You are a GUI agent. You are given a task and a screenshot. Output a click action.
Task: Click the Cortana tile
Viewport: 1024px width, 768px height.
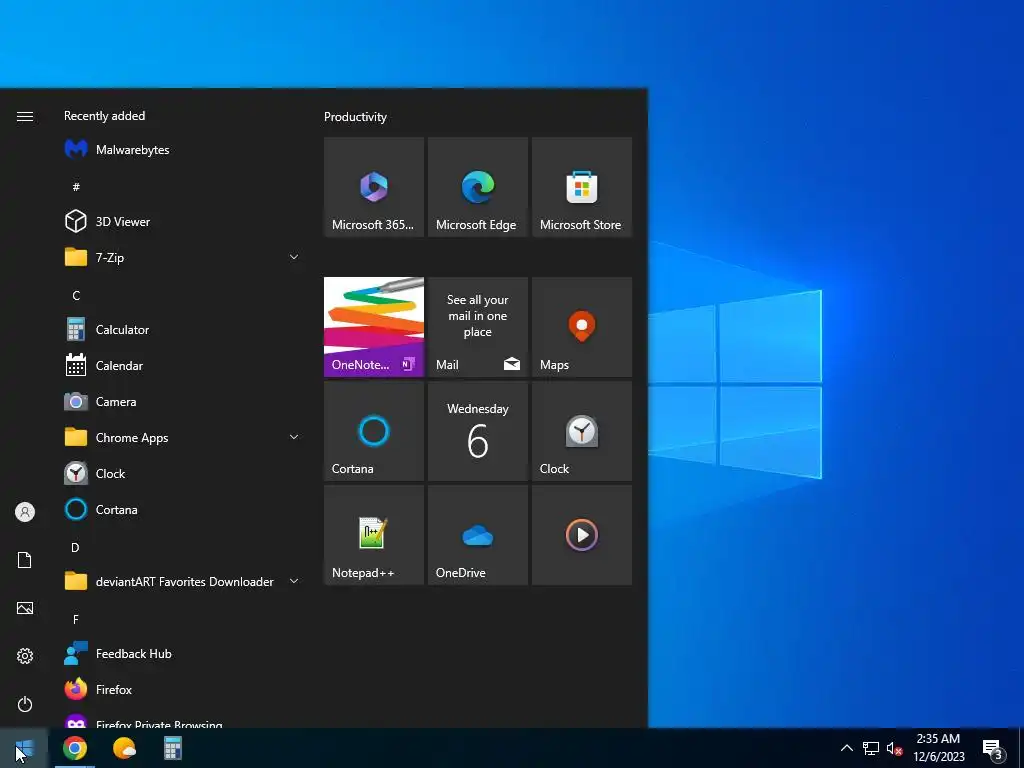374,431
